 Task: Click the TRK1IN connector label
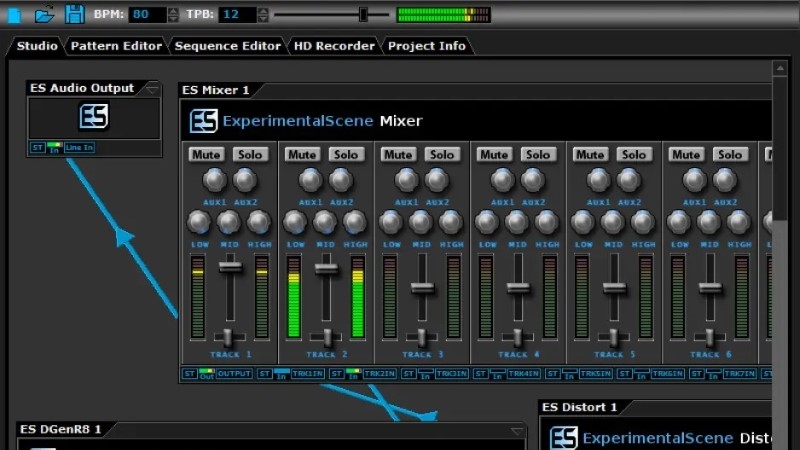click(308, 373)
